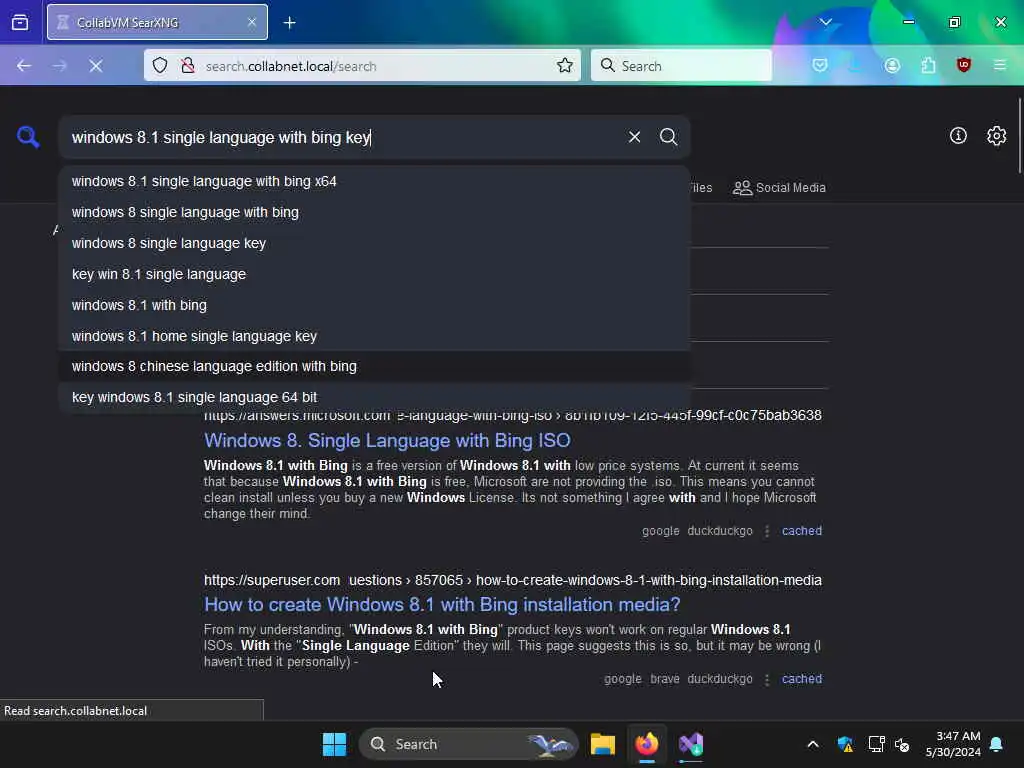The image size is (1024, 768).
Task: Open 'Windows 8. Single Language with Bing ISO' result
Action: pyautogui.click(x=387, y=440)
